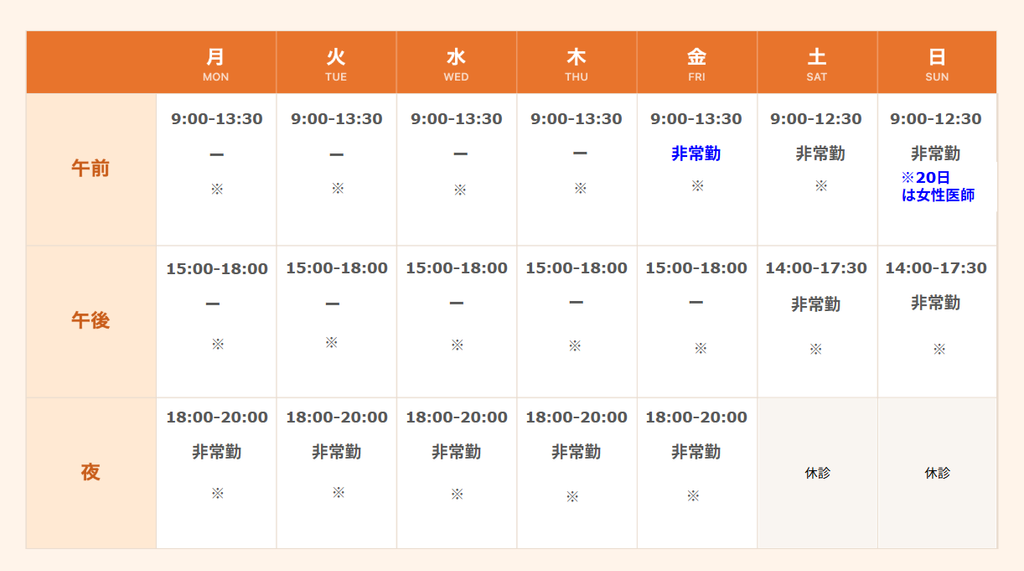The height and width of the screenshot is (571, 1024).
Task: Click the ※20日は女性医師 note on Sunday
Action: click(x=938, y=186)
